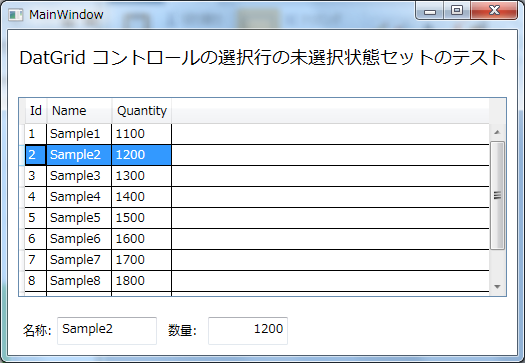Image resolution: width=525 pixels, height=363 pixels.
Task: Click the scrollbar up arrow in the grid
Action: tap(497, 132)
